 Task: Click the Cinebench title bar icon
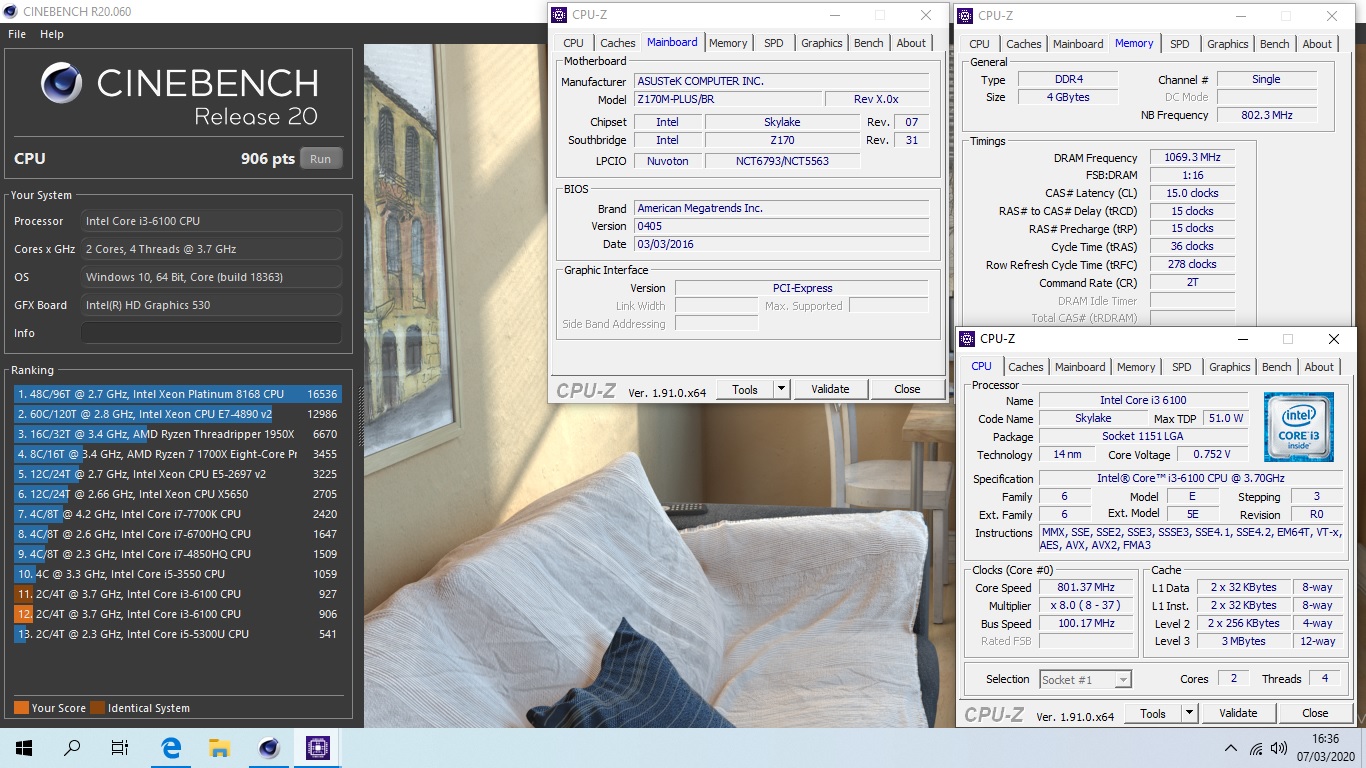coord(11,12)
